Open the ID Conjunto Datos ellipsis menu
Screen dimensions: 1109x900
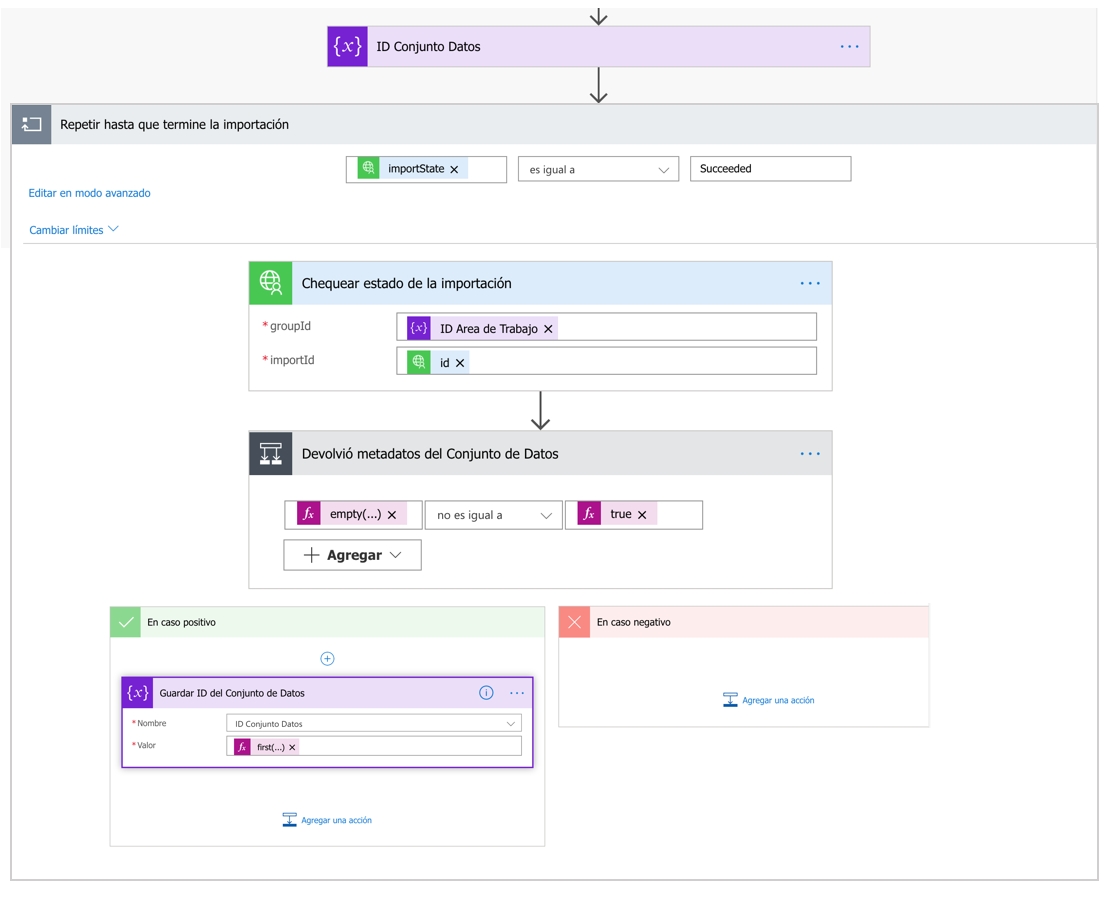849,47
